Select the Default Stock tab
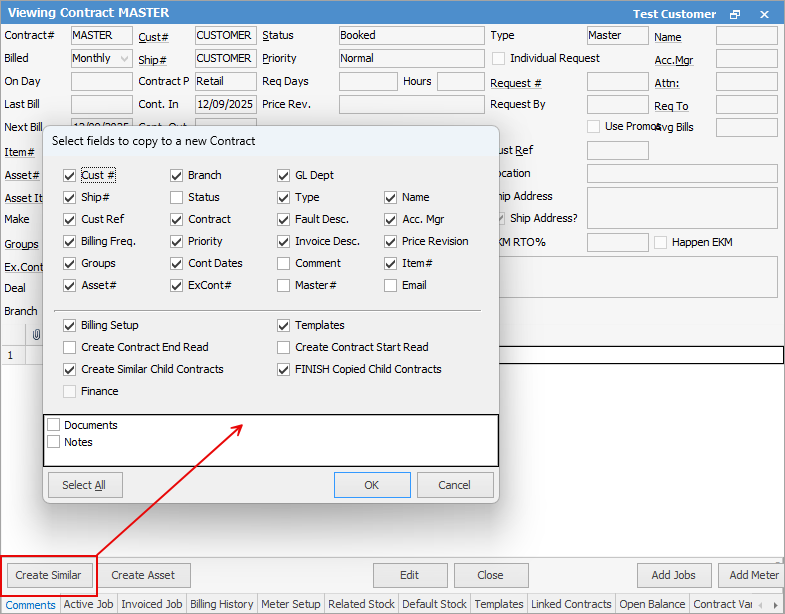Image resolution: width=785 pixels, height=614 pixels. click(435, 604)
